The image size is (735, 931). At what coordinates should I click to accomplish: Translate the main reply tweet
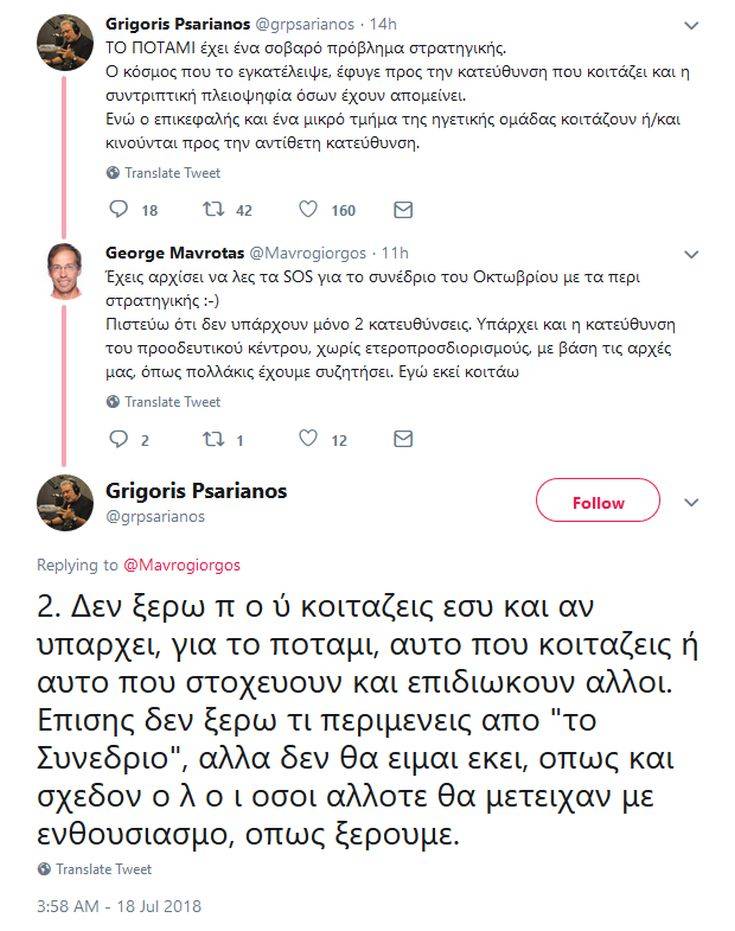(96, 868)
